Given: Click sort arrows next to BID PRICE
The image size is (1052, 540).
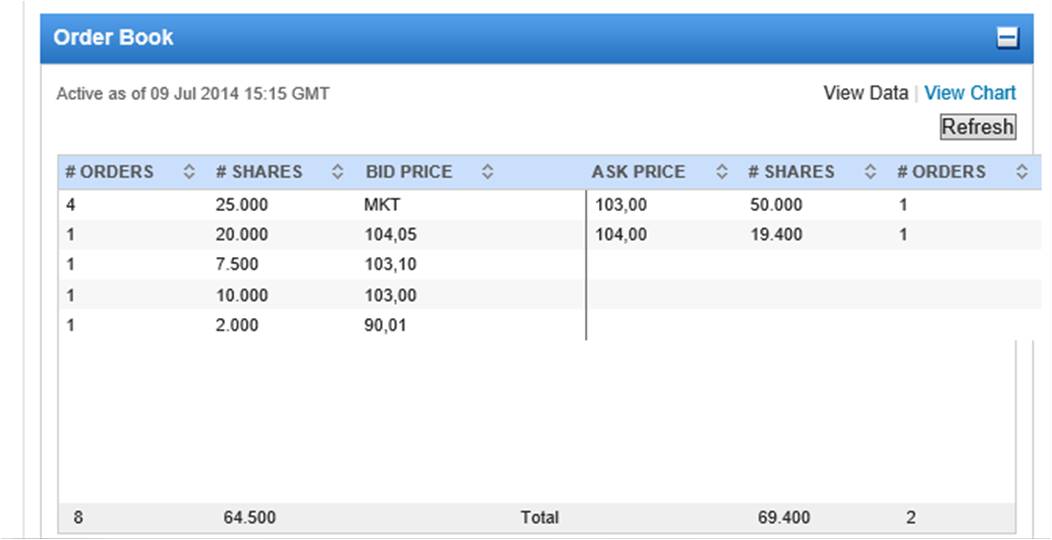Looking at the screenshot, I should click(x=487, y=172).
